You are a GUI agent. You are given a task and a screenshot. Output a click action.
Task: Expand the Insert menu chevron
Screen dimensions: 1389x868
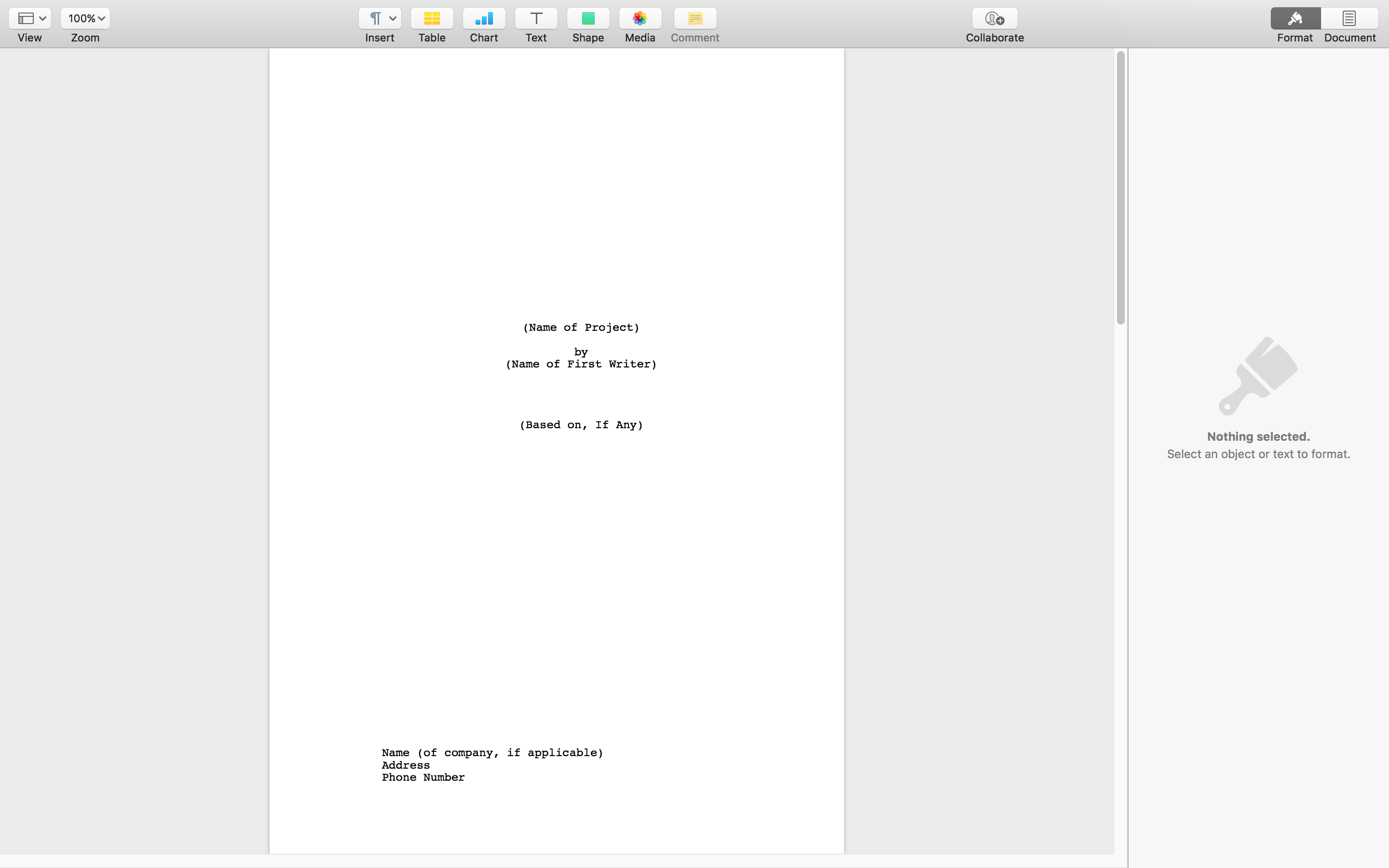coord(393,18)
